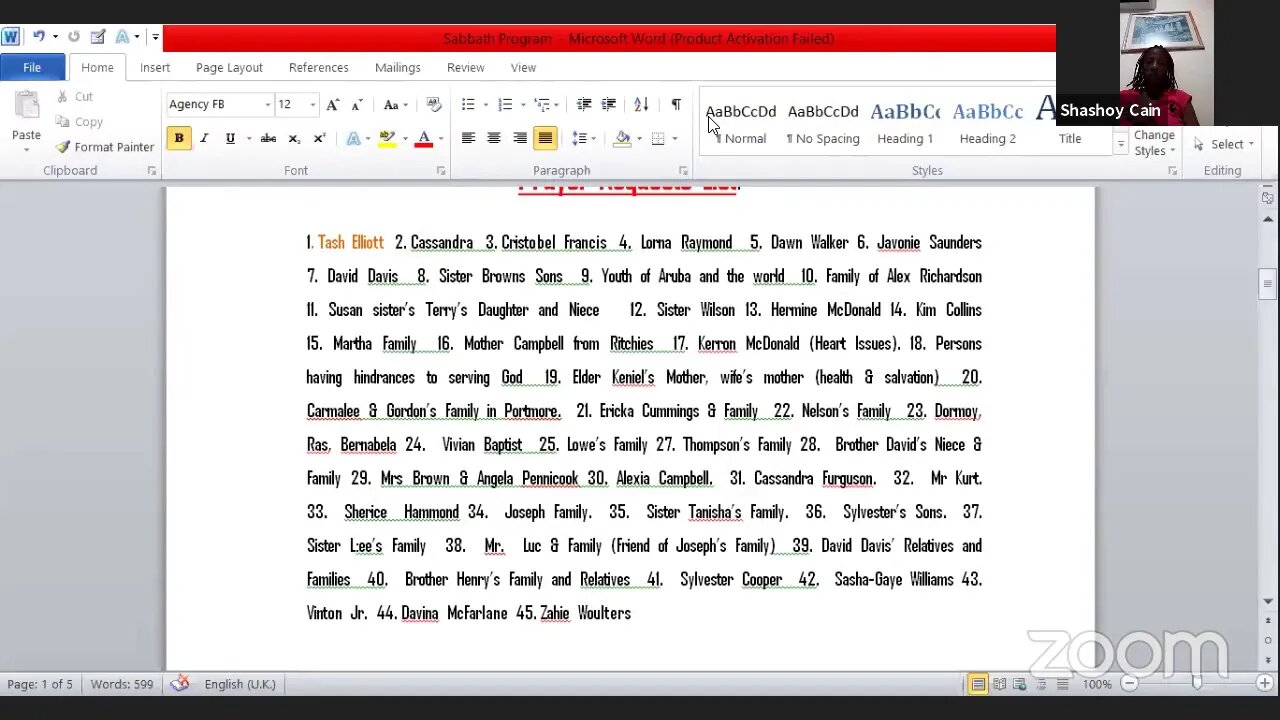Click Zoom Out minus on zoom slider

[1130, 684]
